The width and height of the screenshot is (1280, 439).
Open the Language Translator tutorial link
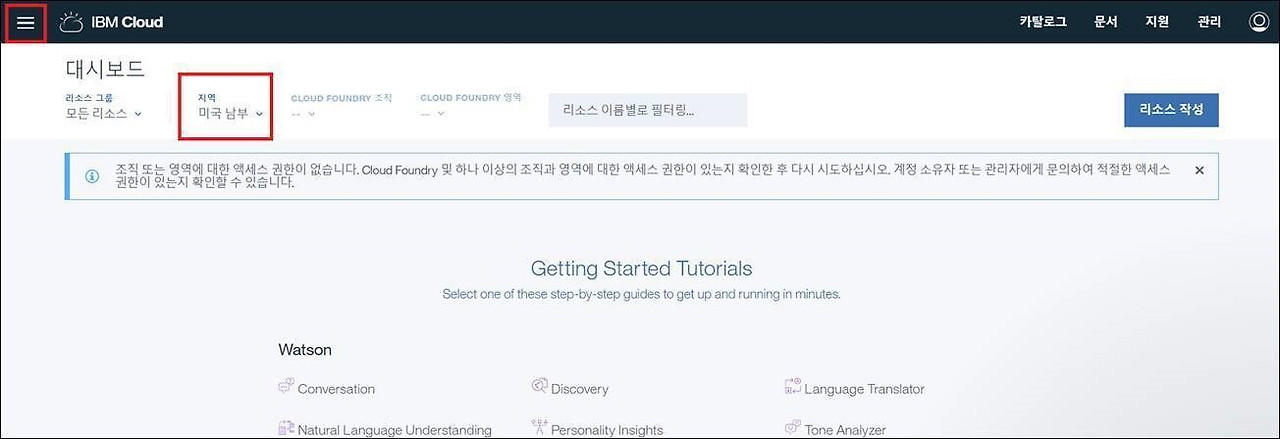pos(864,389)
